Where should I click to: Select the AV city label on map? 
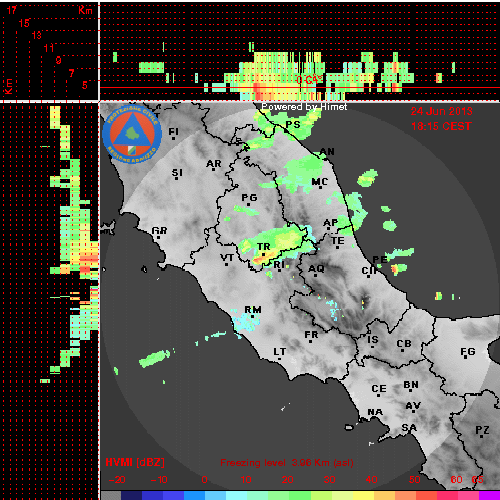coord(413,406)
